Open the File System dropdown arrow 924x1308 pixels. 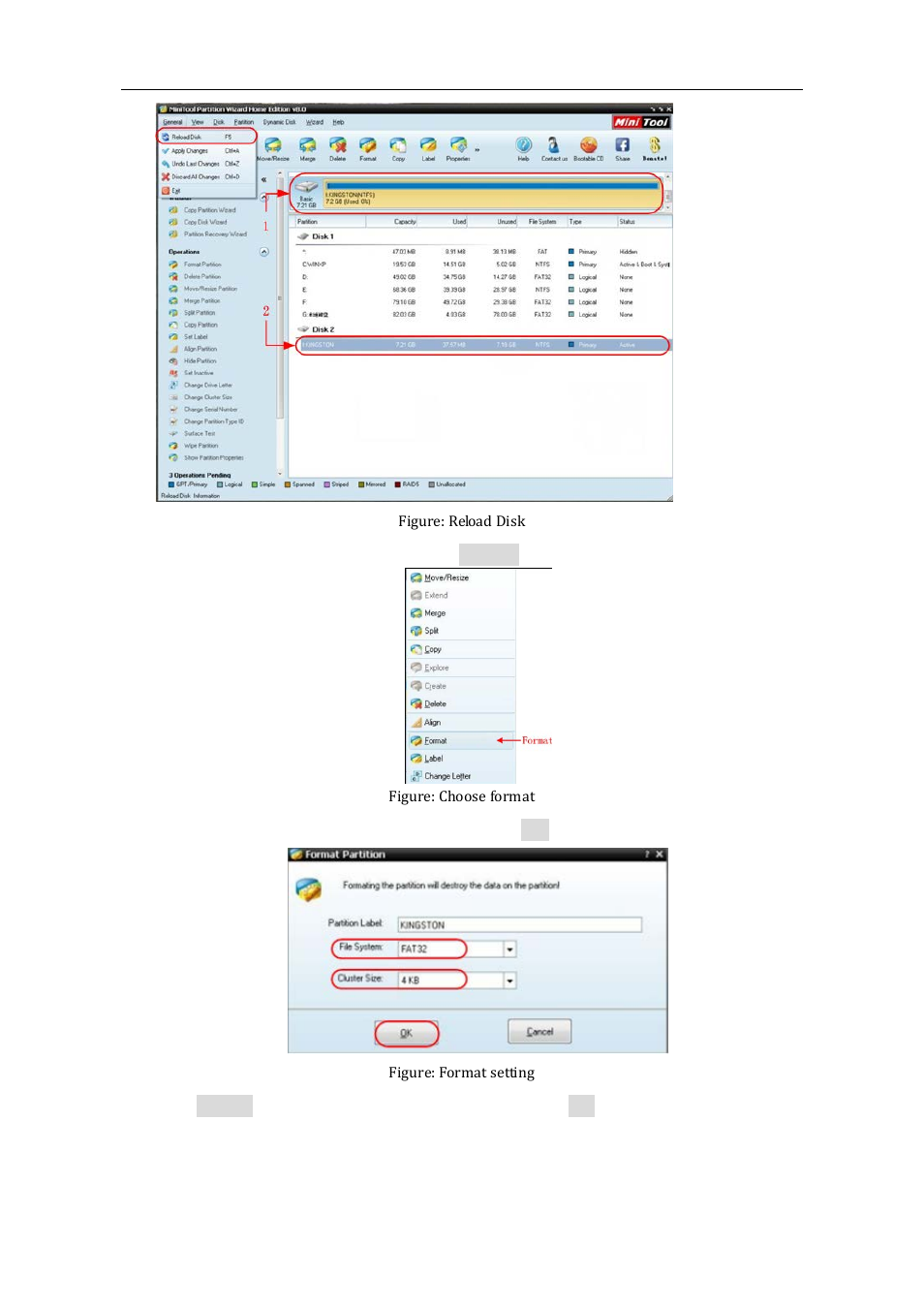tap(509, 950)
